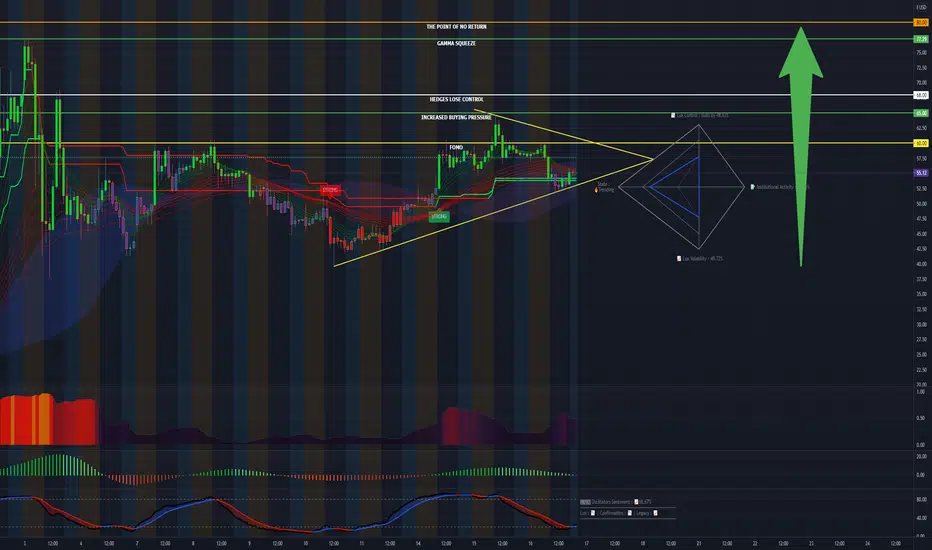Screen dimensions: 932x550
Task: Select the large green up arrow drawing
Action: click(x=801, y=146)
